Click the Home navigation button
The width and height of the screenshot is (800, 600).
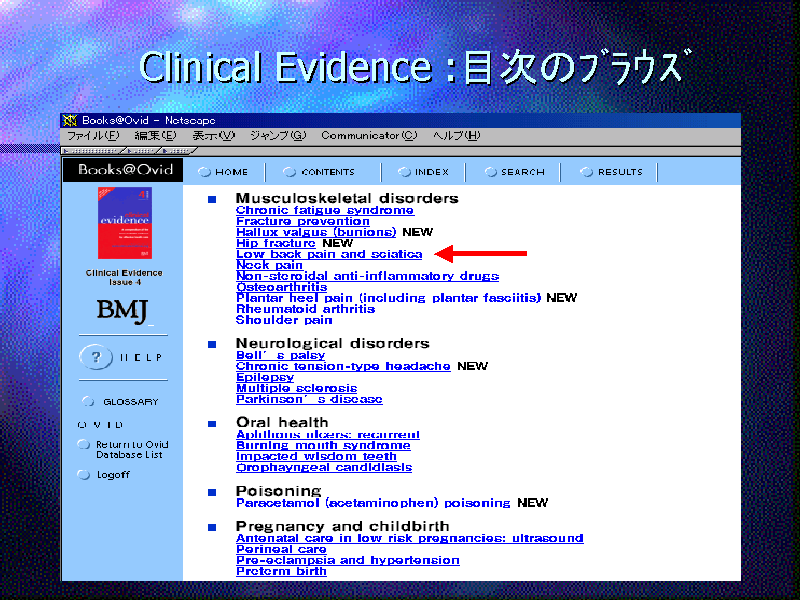click(222, 172)
